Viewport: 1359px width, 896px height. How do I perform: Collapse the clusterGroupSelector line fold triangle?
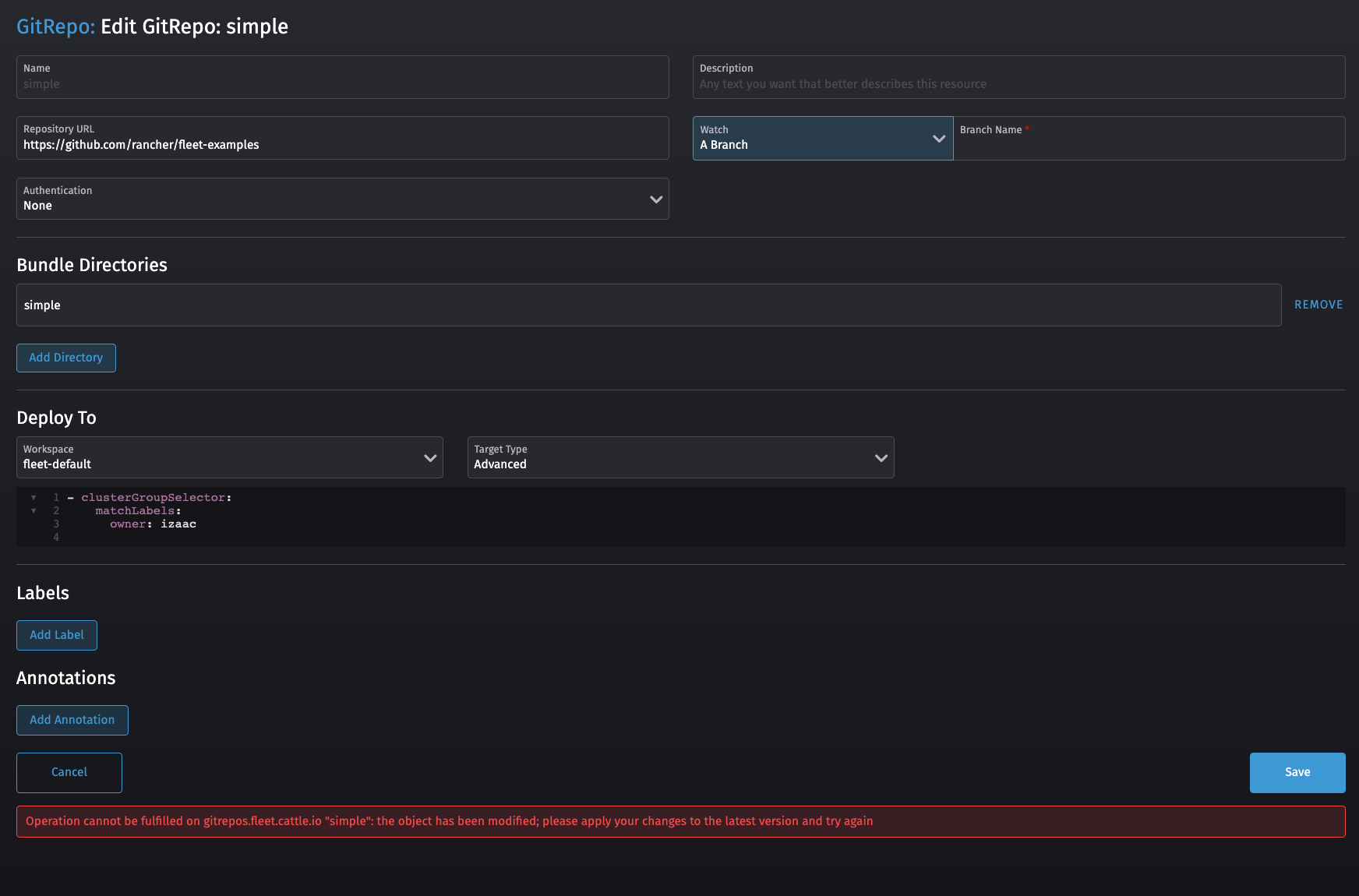coord(33,497)
